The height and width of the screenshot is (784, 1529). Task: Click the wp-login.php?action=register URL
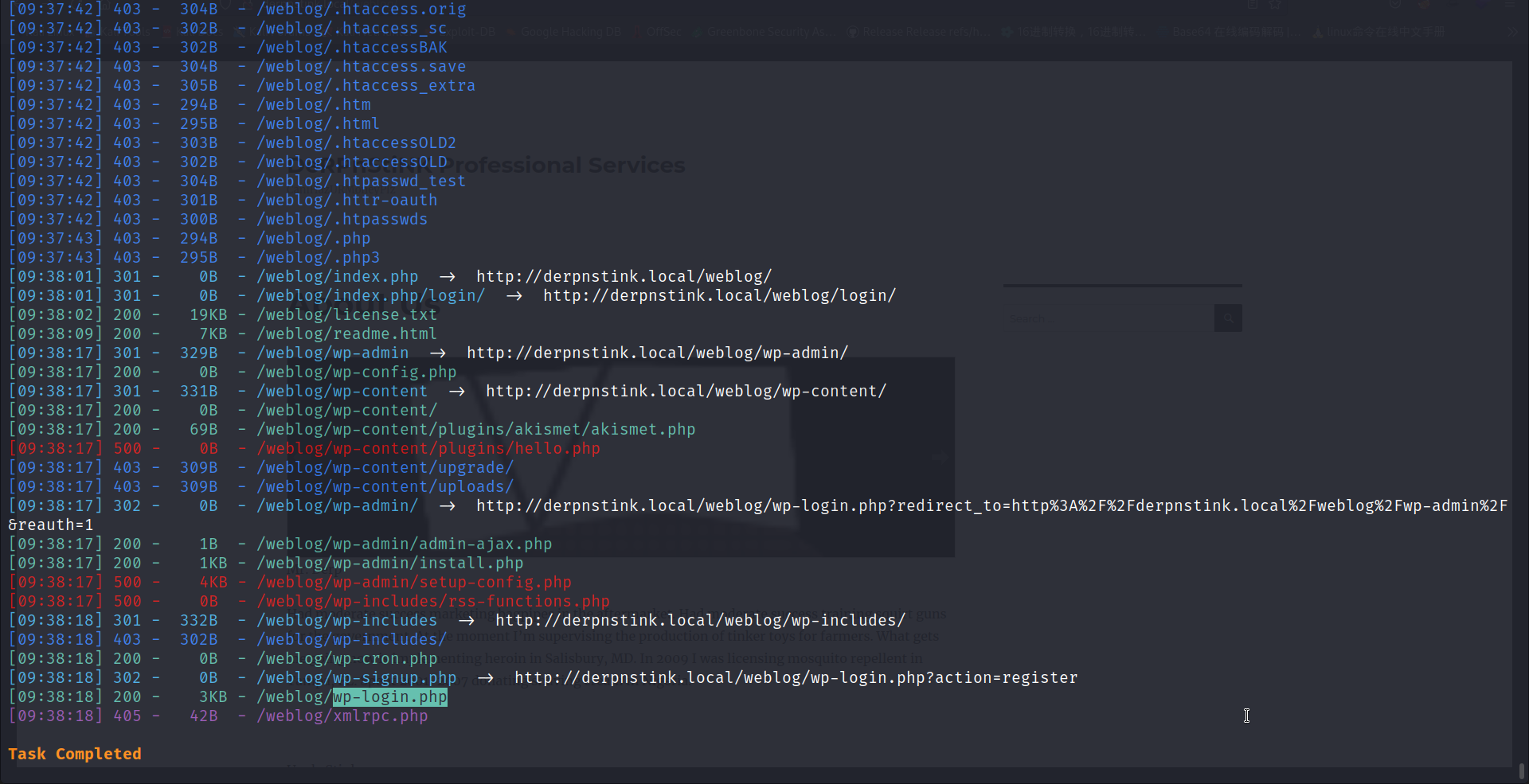click(x=796, y=678)
